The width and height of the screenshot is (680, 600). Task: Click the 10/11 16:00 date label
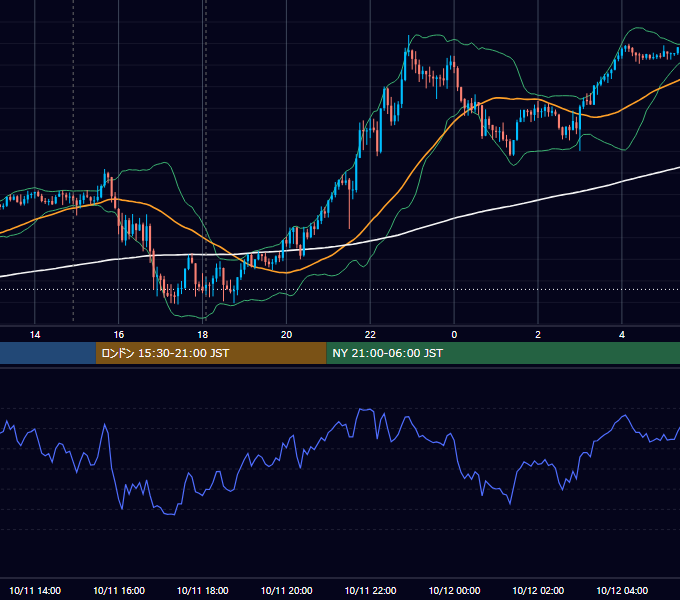tap(119, 590)
